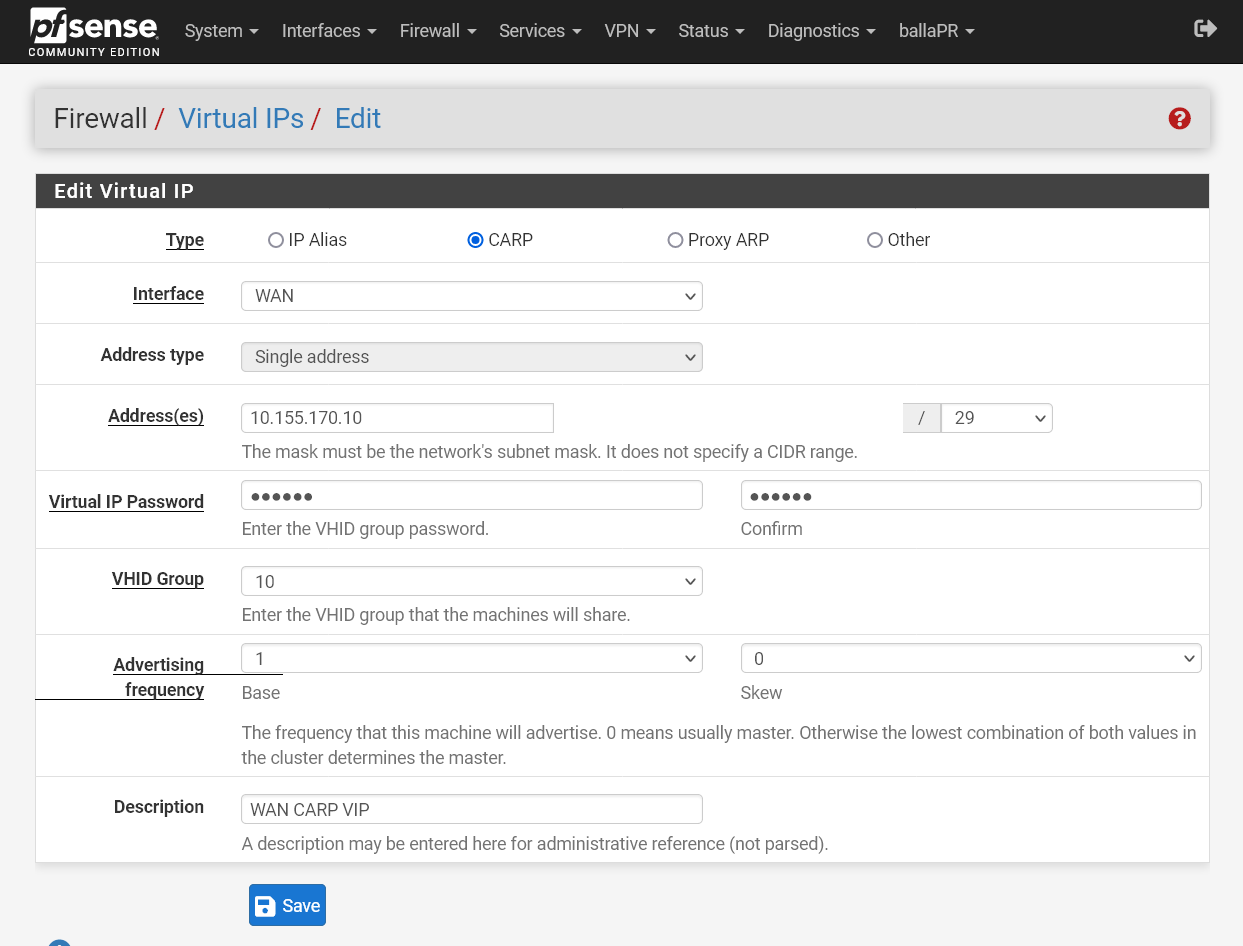1243x946 pixels.
Task: Click the logout arrow icon
Action: (x=1205, y=29)
